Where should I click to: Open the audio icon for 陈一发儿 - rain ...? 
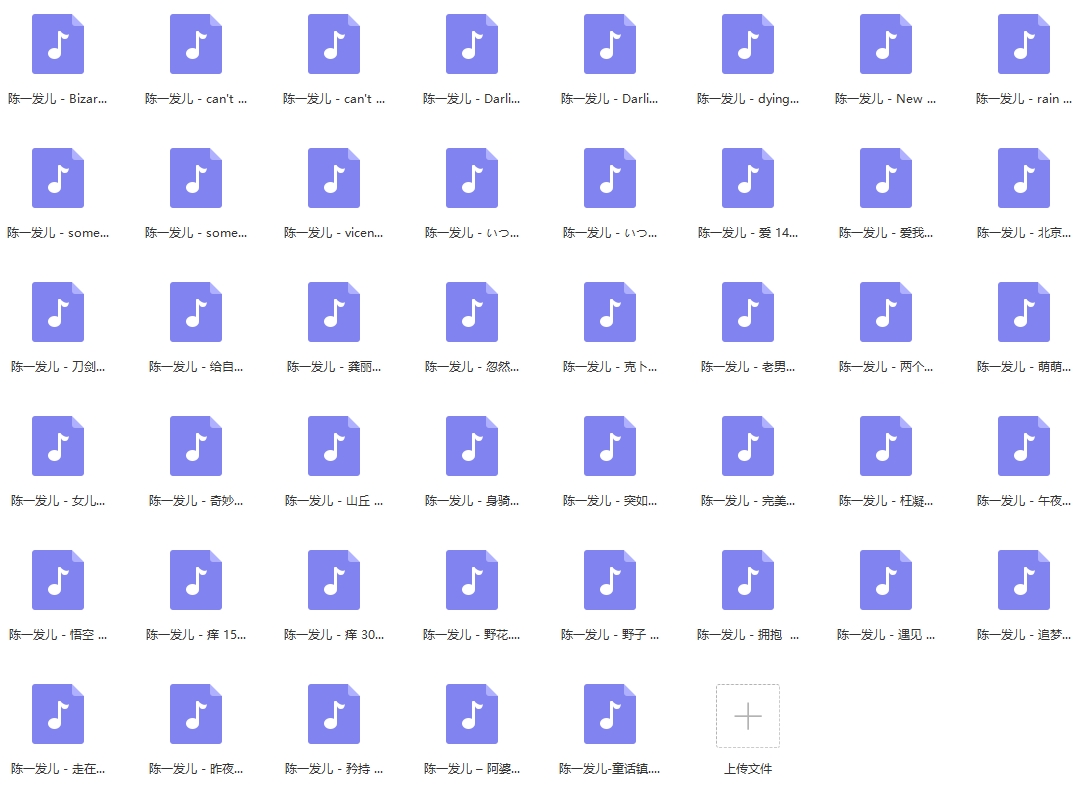coord(1024,45)
